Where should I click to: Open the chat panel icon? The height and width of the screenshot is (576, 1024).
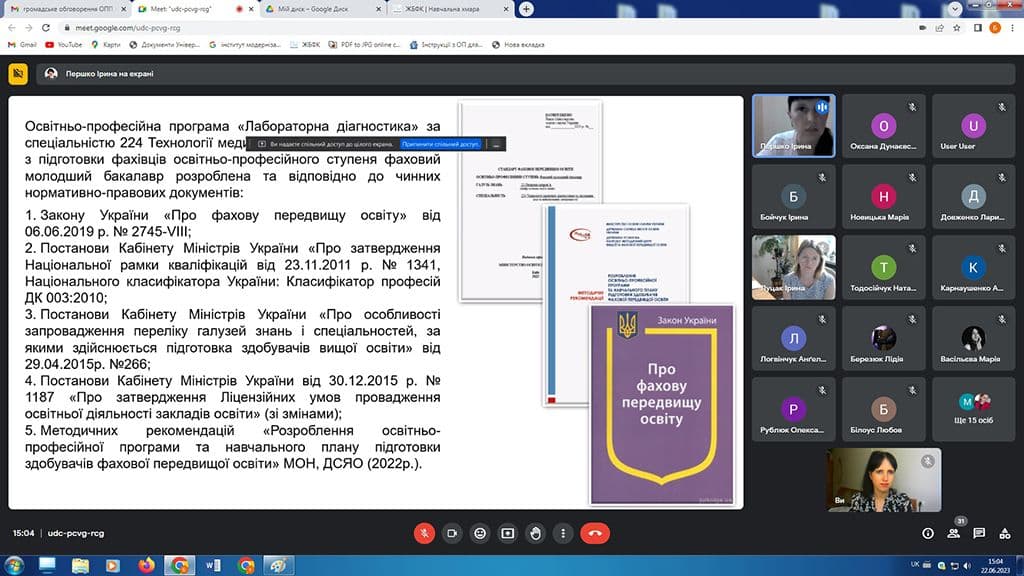click(x=979, y=534)
